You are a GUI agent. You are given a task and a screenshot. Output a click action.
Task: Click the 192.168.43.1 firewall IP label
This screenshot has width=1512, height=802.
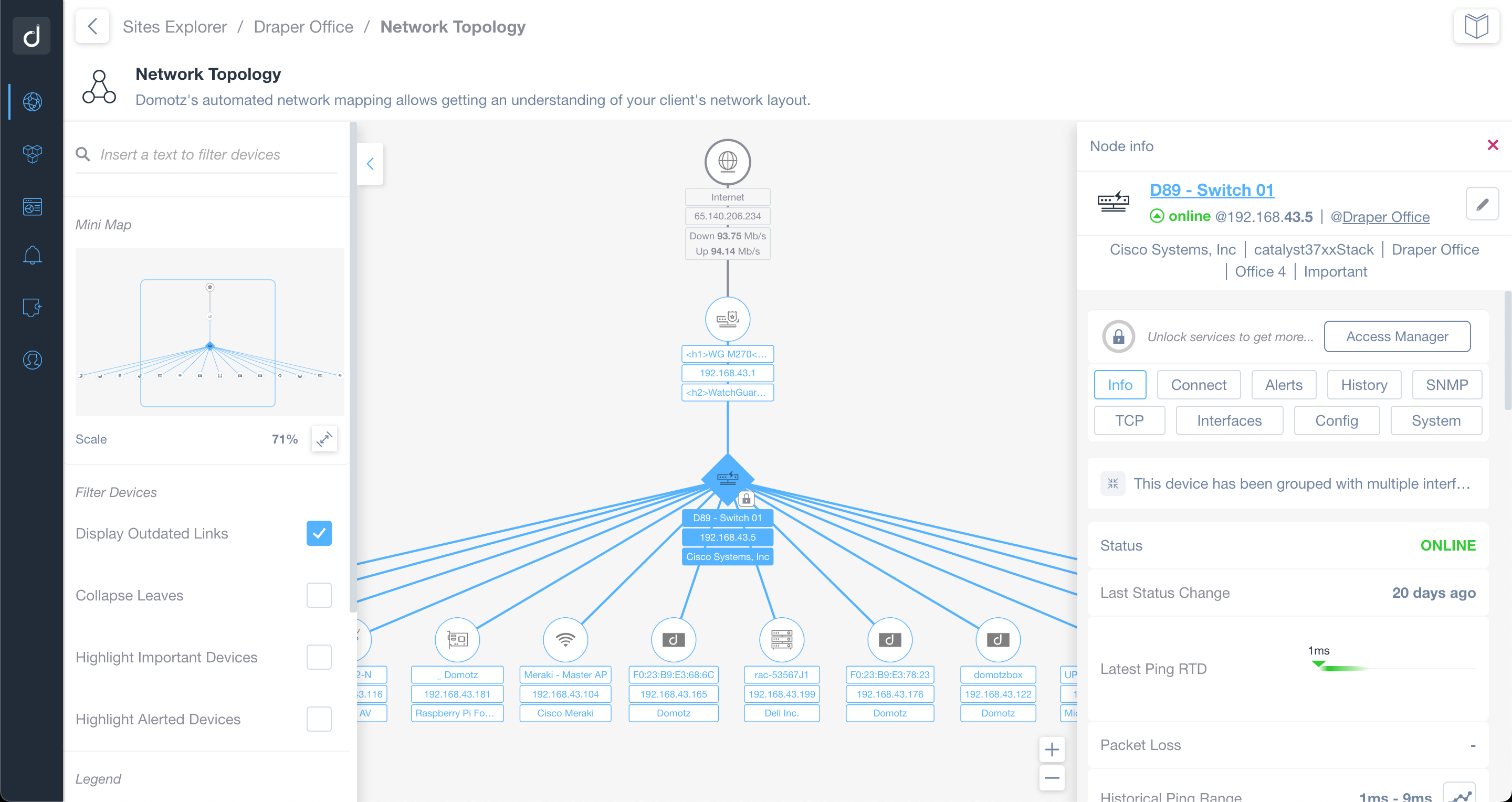tap(727, 373)
